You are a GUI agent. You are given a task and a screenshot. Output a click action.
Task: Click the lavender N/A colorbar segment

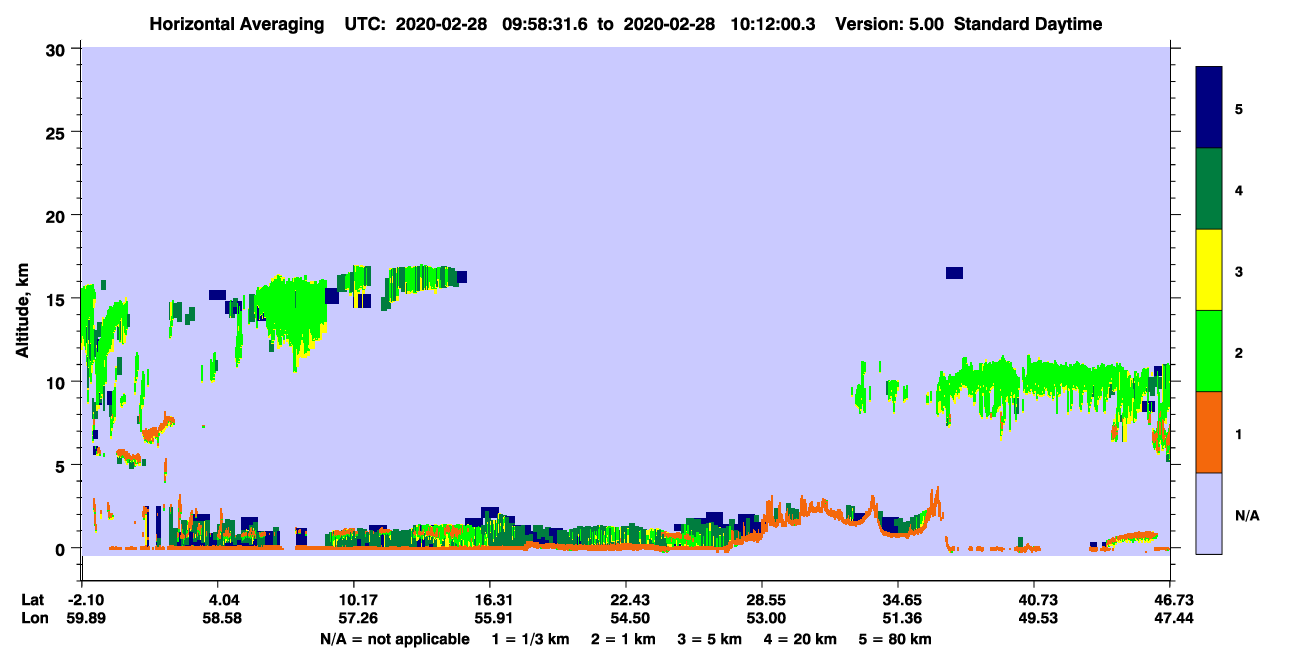click(1209, 513)
